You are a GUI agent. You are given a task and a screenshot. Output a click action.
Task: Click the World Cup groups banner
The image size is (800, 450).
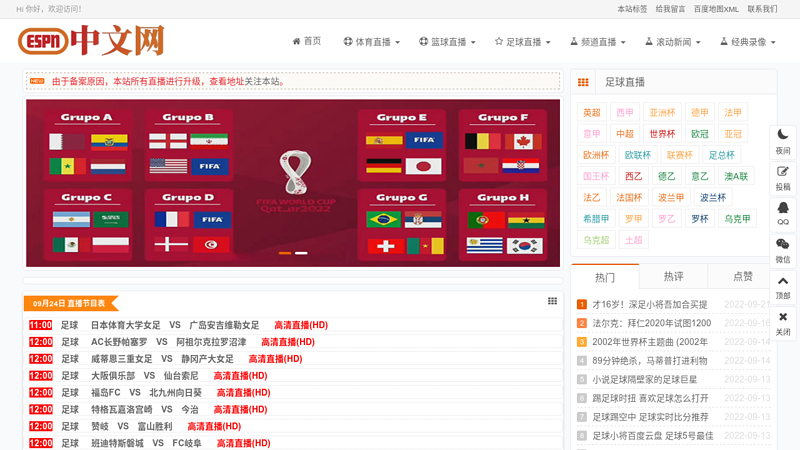[x=293, y=183]
